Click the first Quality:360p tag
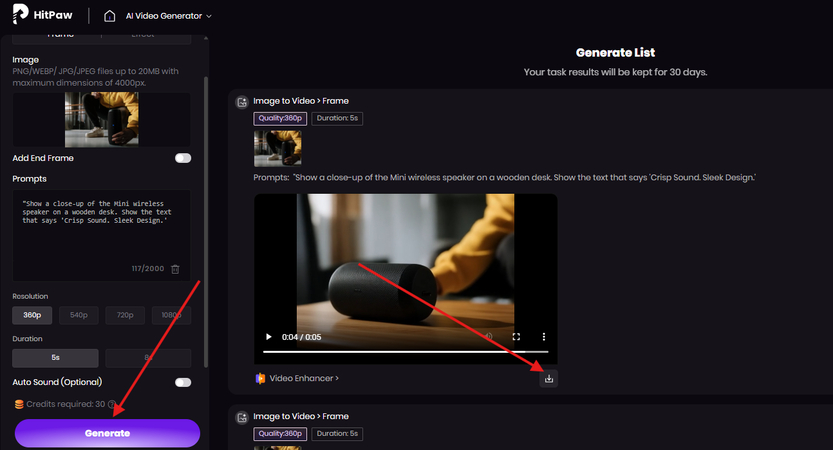Screen dimensions: 833x450 [x=280, y=118]
